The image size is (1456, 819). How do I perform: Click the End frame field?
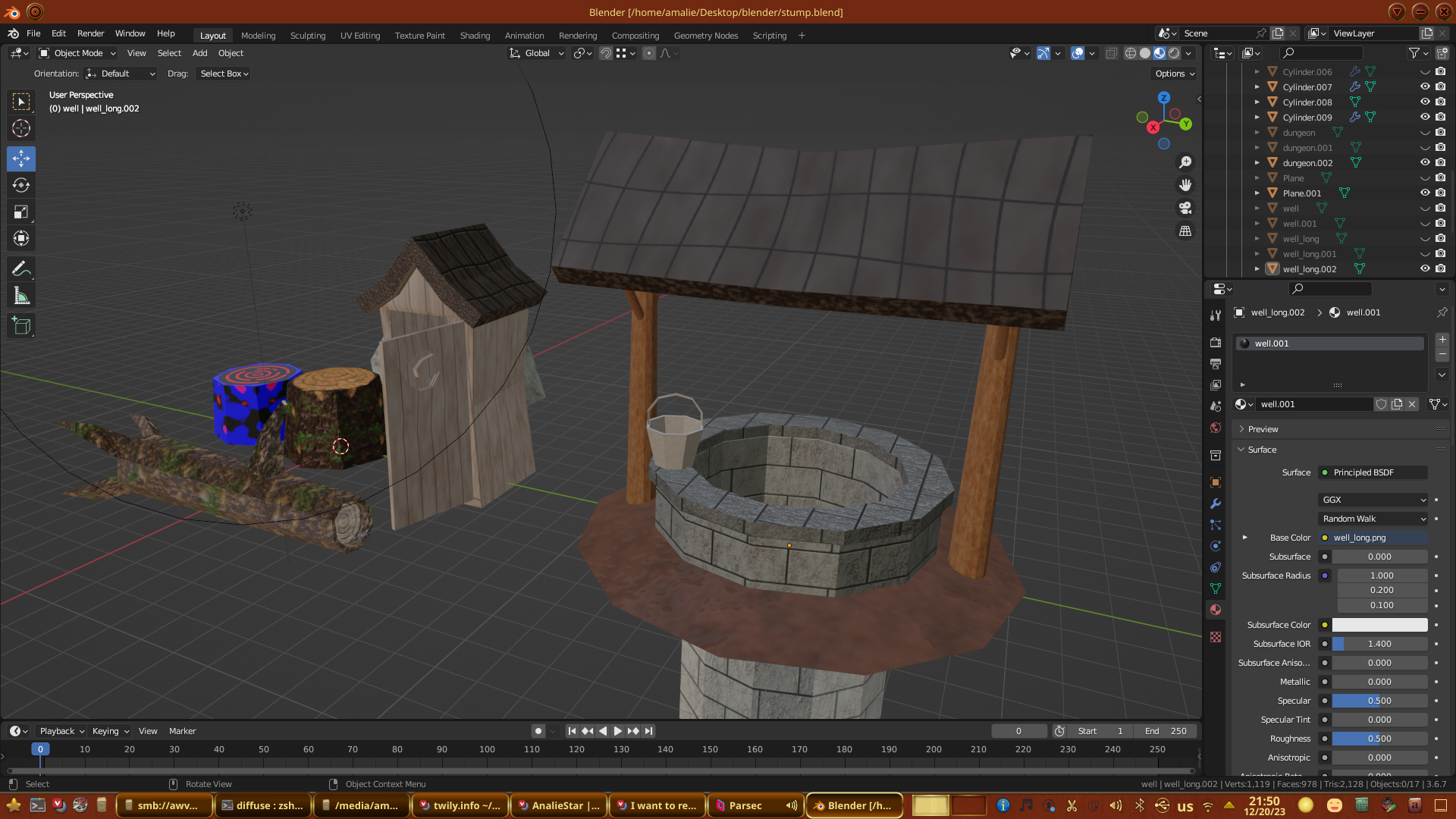[x=1166, y=731]
